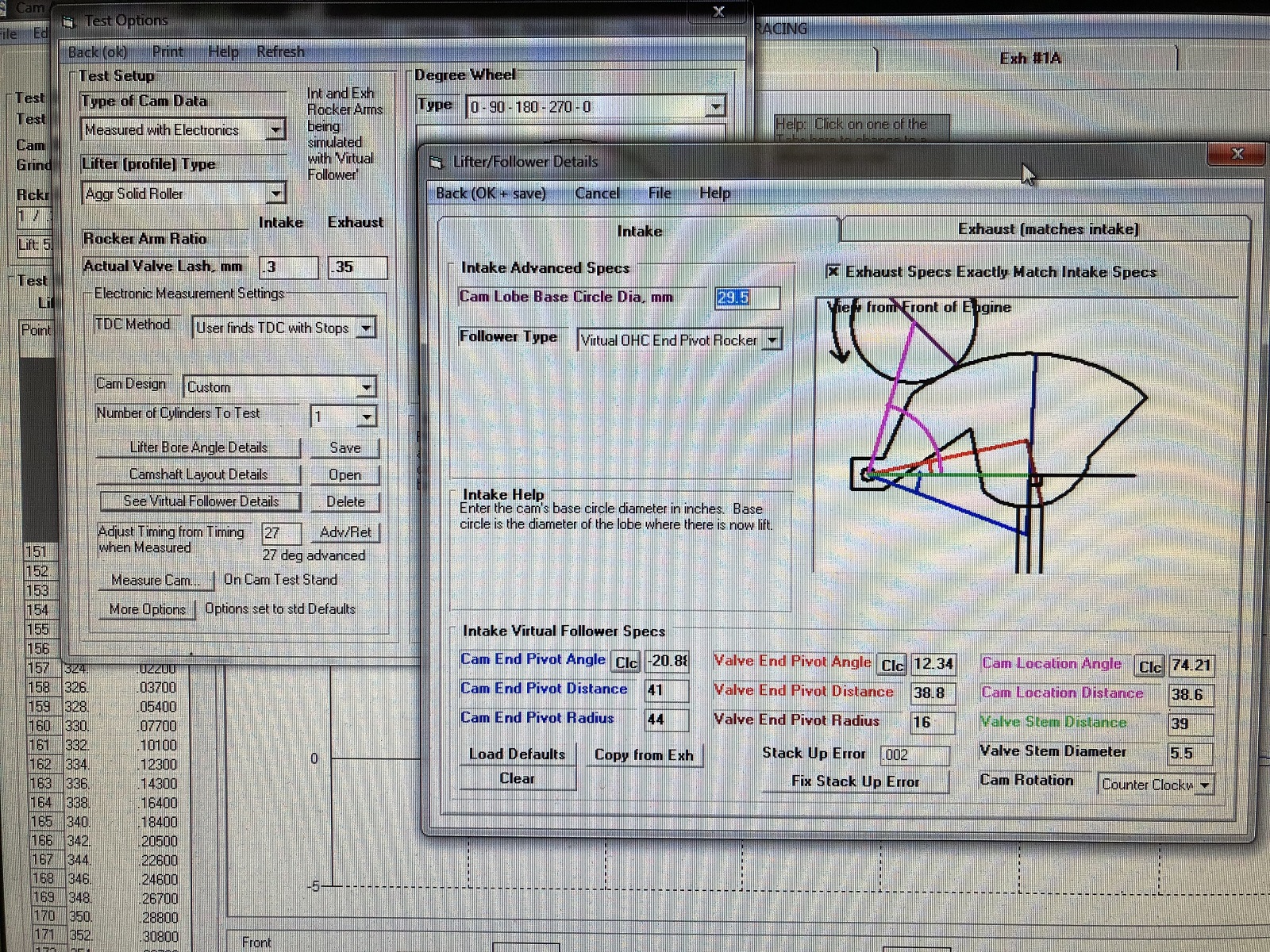The width and height of the screenshot is (1270, 952).
Task: Click the Cam Lobe Base Circle Dia field
Action: coord(746,297)
